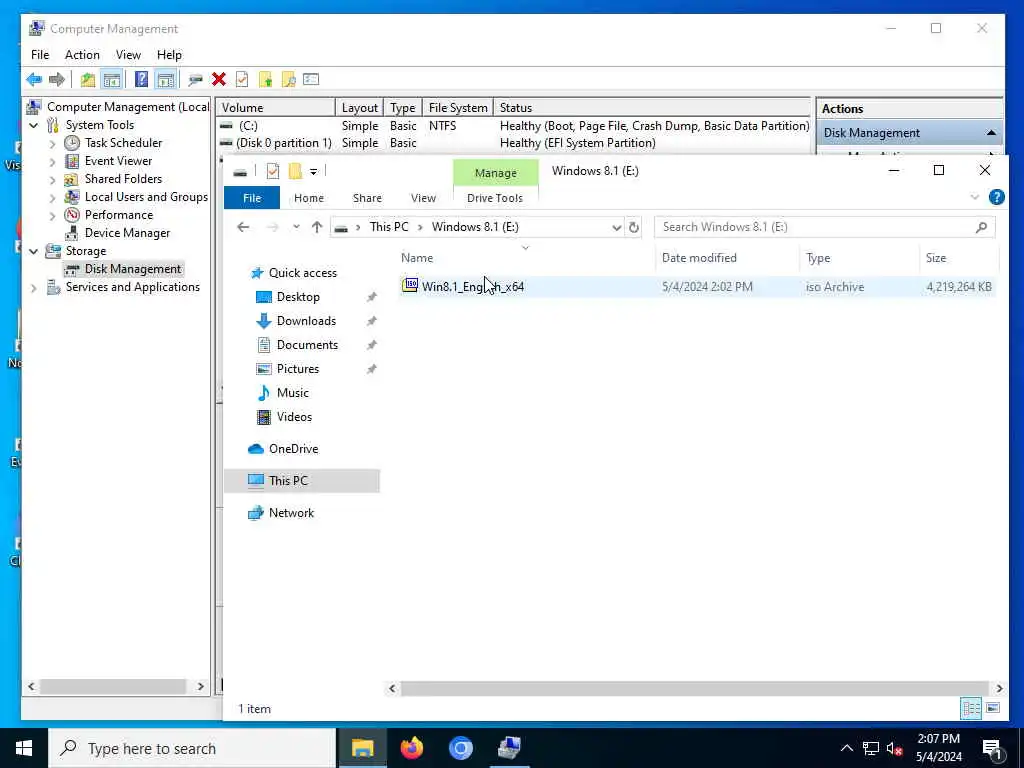Image resolution: width=1024 pixels, height=768 pixels.
Task: Click the Properties checkmark page icon in Computer Management
Action: pyautogui.click(x=242, y=80)
